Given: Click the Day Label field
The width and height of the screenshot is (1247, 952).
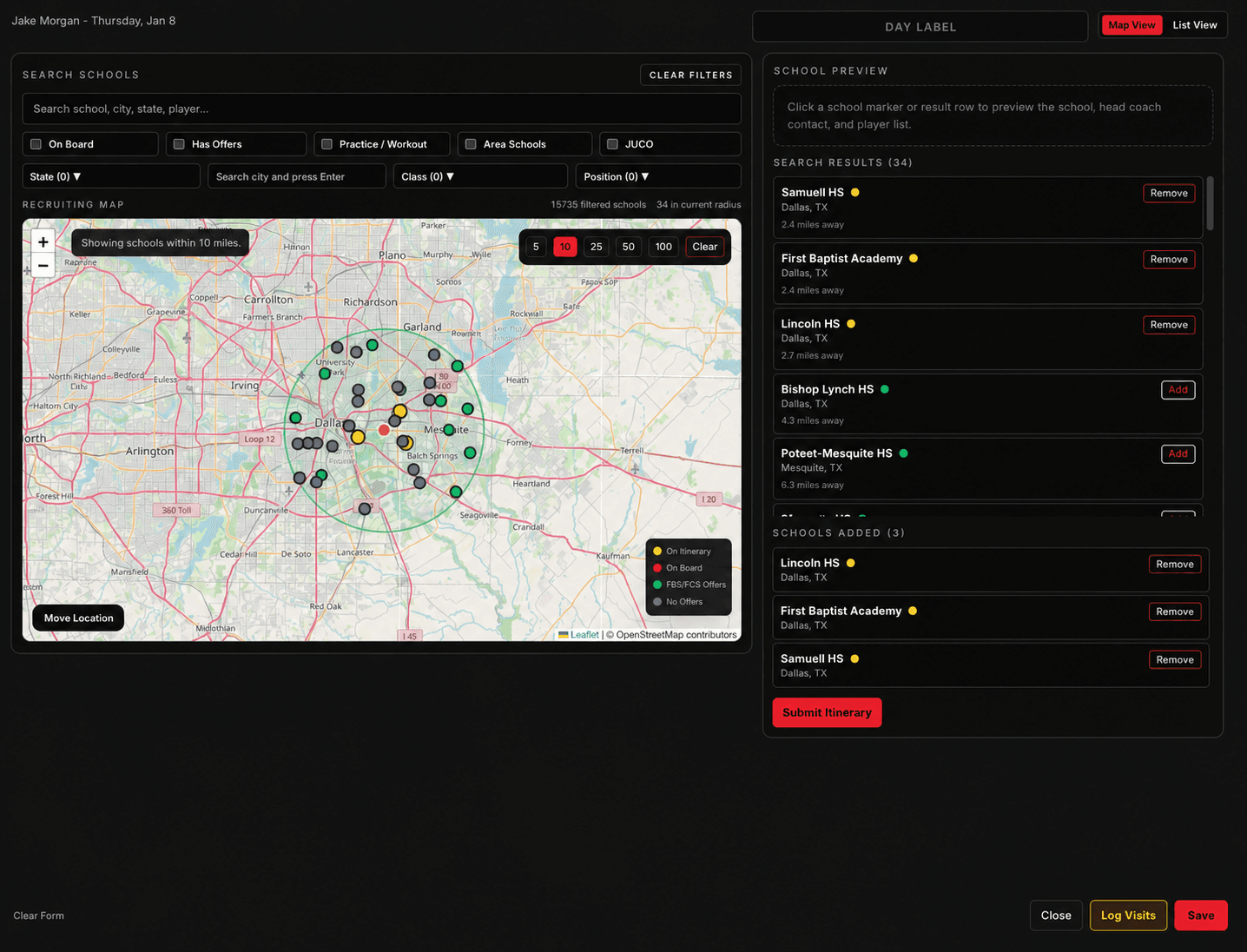Looking at the screenshot, I should pyautogui.click(x=920, y=27).
